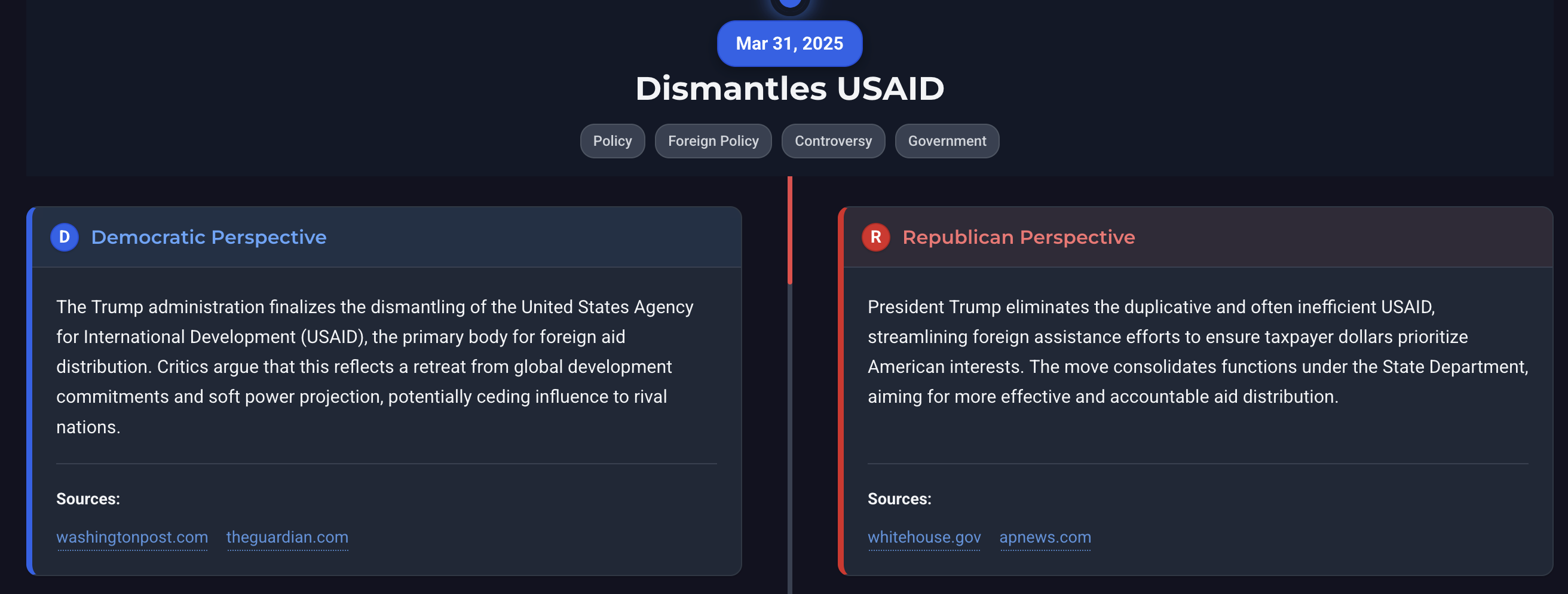The width and height of the screenshot is (1568, 594).
Task: Select the Mar 31, 2025 date pill
Action: pyautogui.click(x=789, y=44)
